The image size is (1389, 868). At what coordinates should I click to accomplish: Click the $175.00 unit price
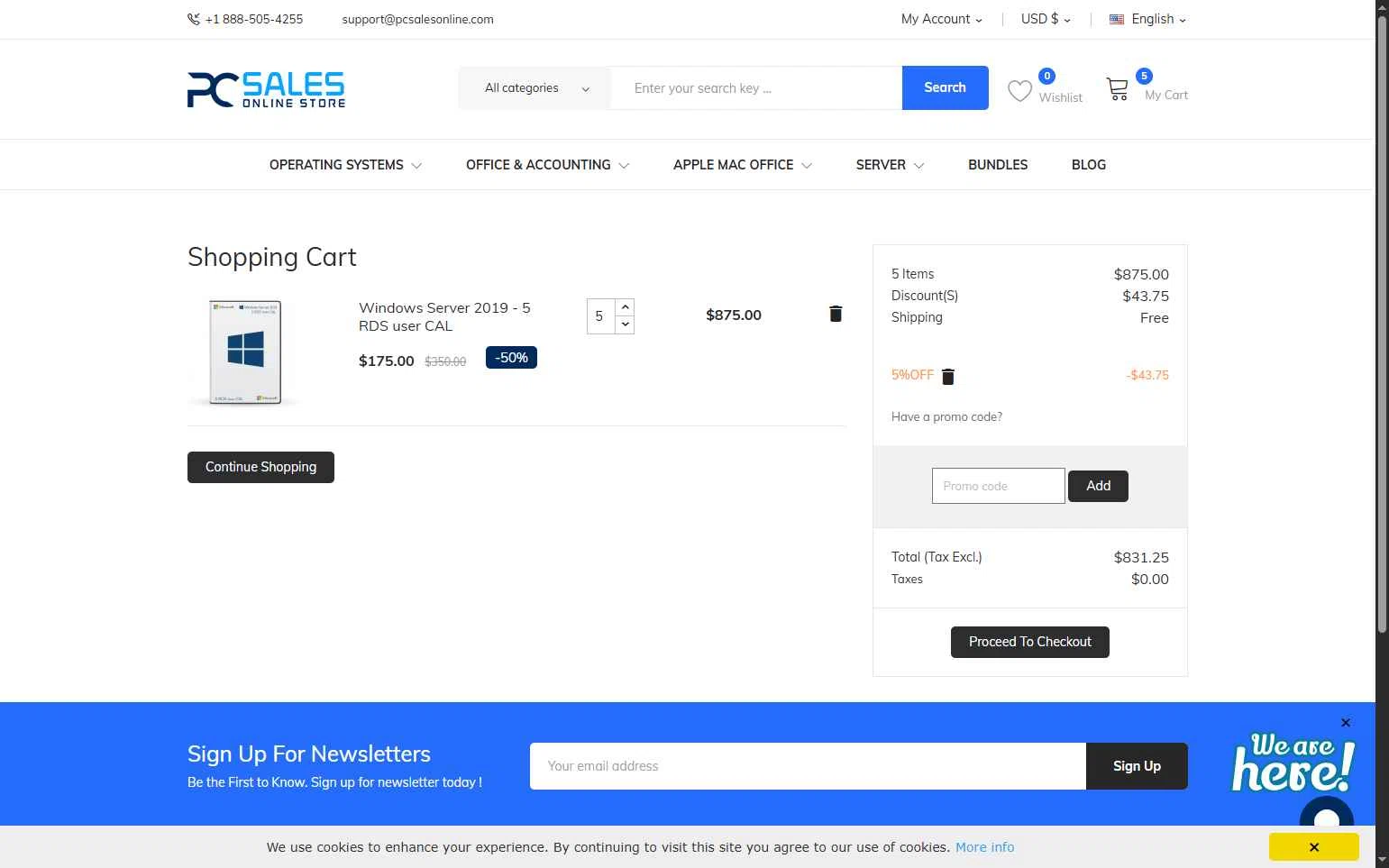click(386, 361)
